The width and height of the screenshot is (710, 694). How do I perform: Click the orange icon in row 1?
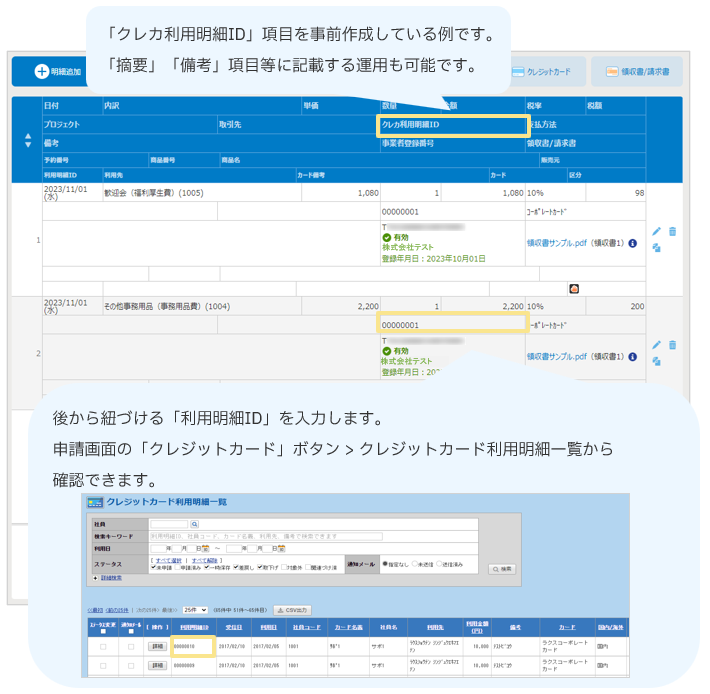click(574, 289)
